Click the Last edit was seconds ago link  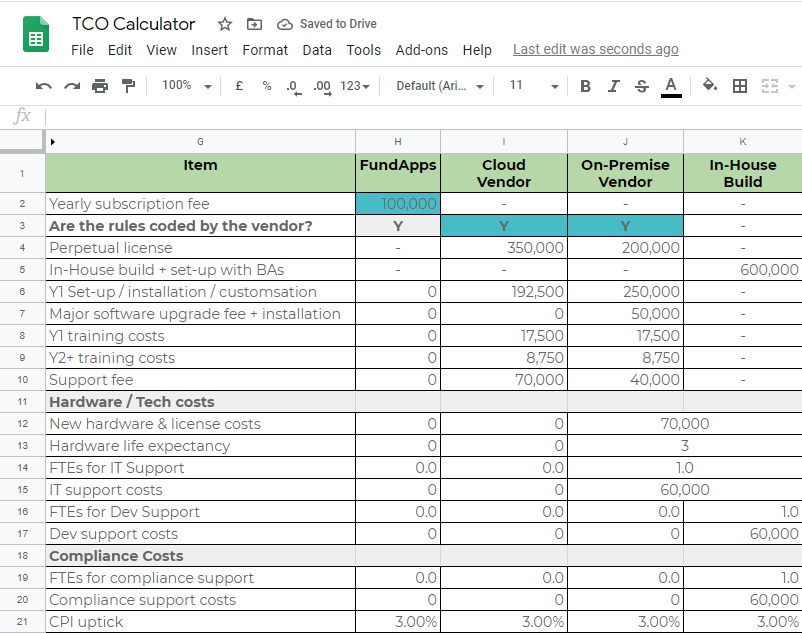(595, 48)
